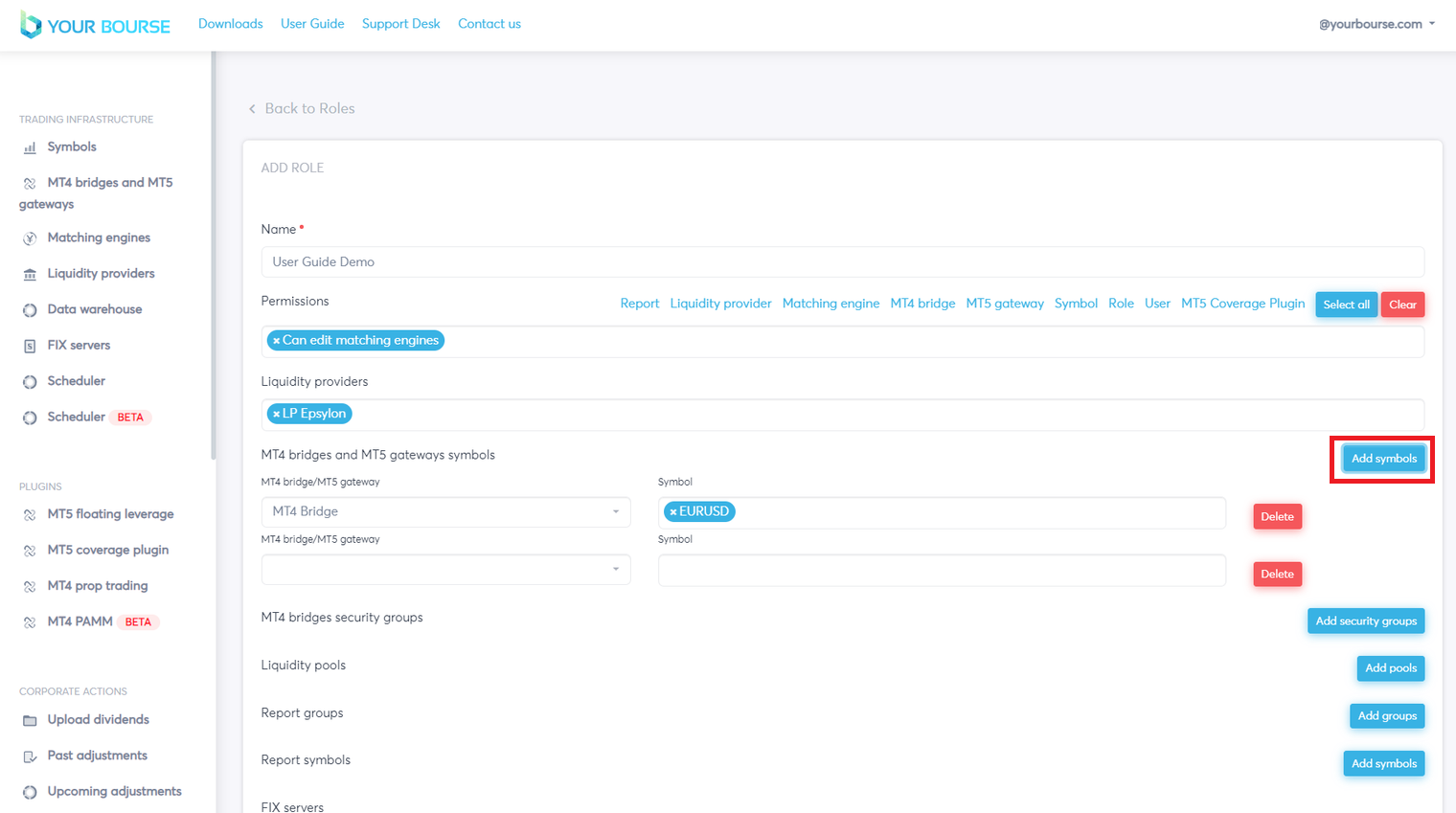Go Back to Roles
1456x813 pixels.
(310, 109)
